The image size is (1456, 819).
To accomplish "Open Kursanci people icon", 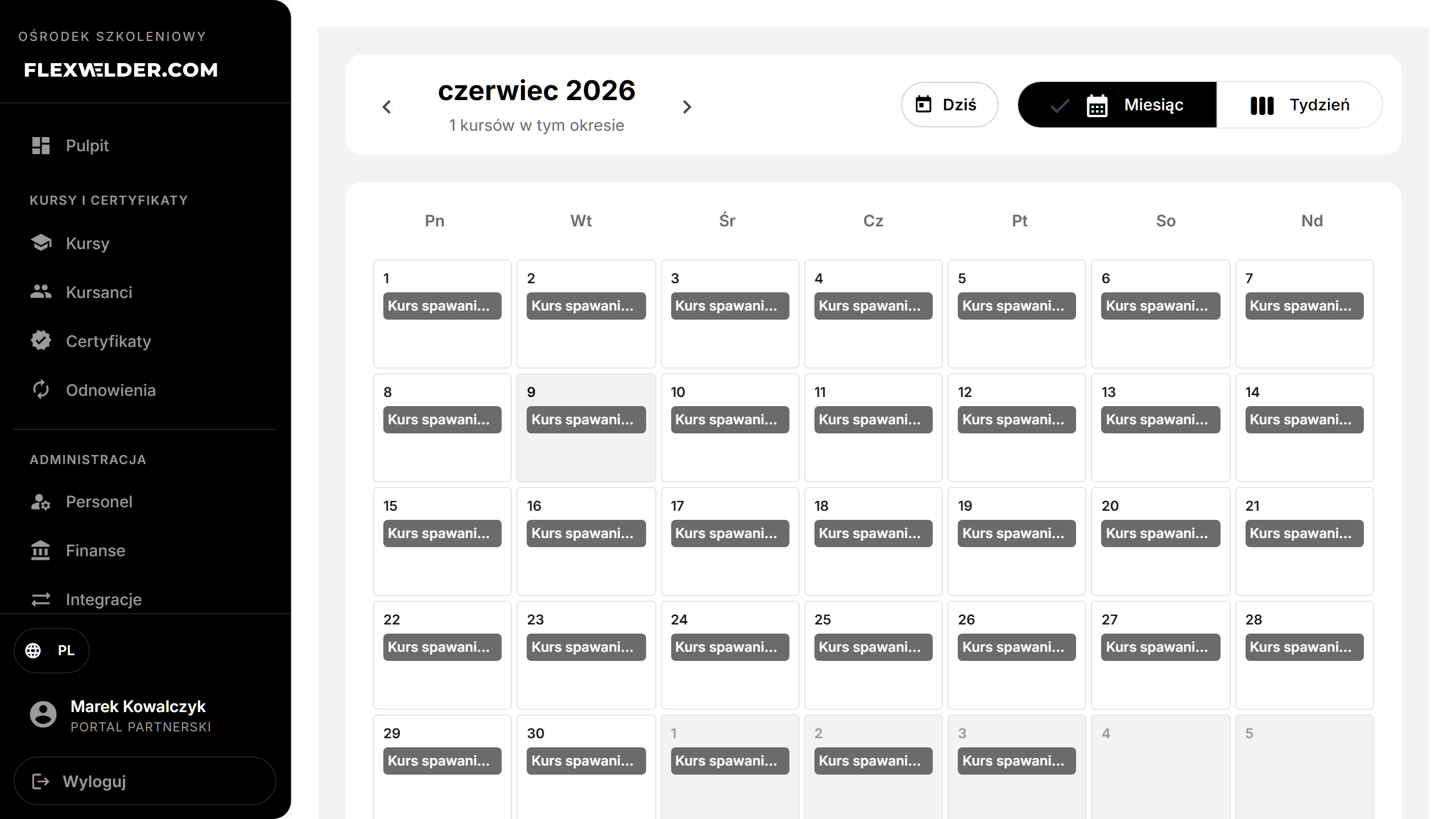I will click(x=41, y=292).
